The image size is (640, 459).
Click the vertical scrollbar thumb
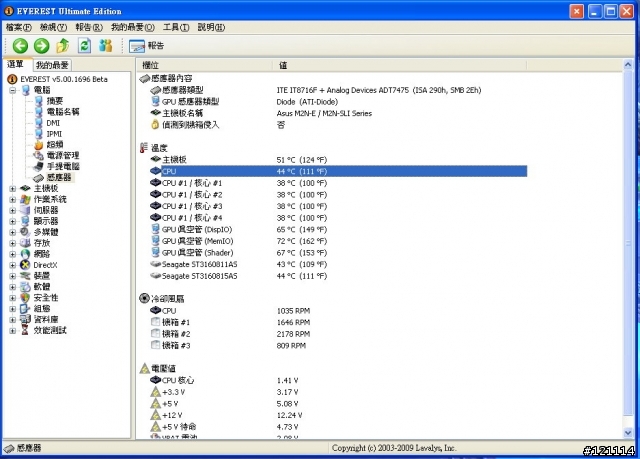point(628,243)
